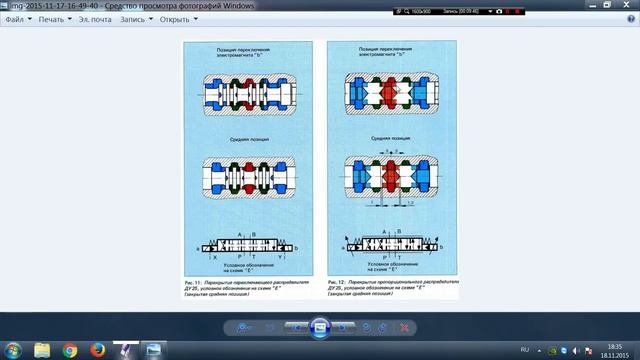Delete the photo with the red X
This screenshot has height=360, width=640.
[404, 328]
